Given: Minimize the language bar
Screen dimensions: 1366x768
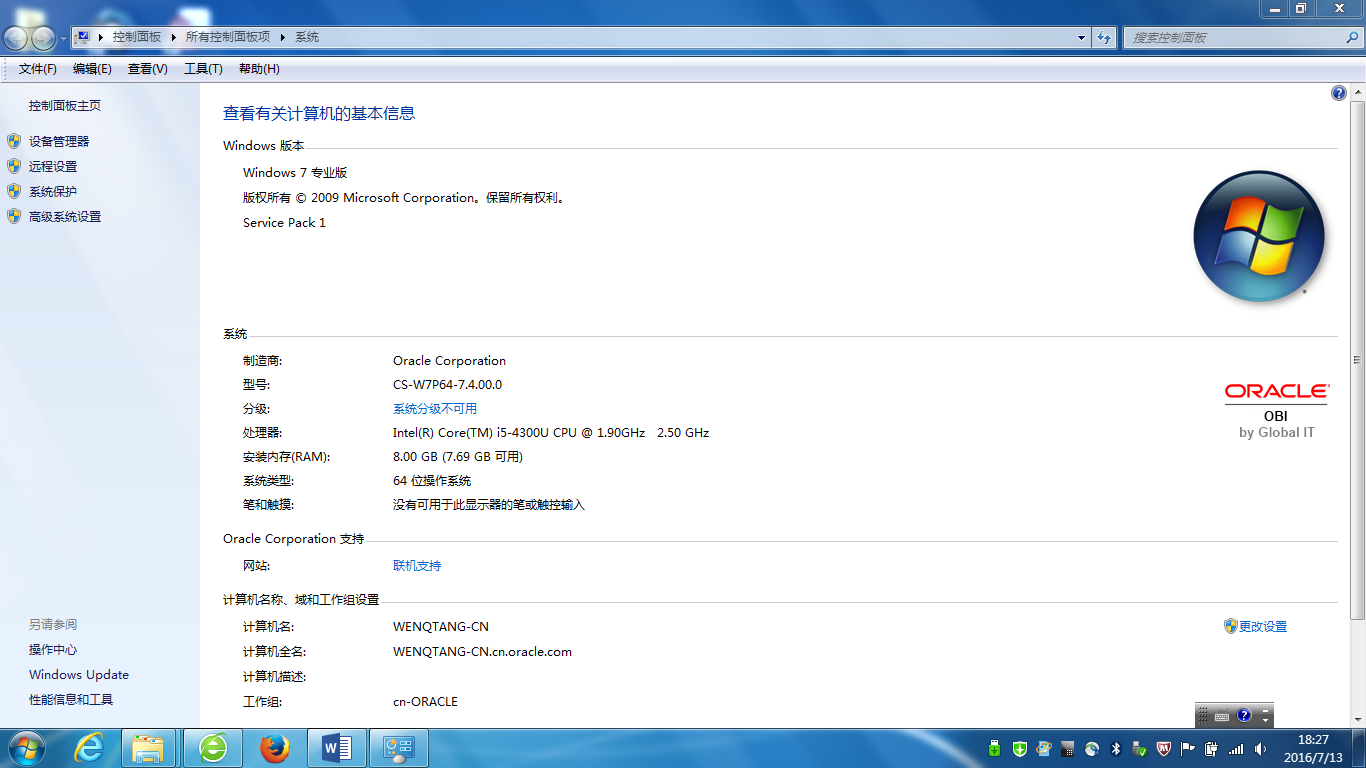Looking at the screenshot, I should point(1266,710).
